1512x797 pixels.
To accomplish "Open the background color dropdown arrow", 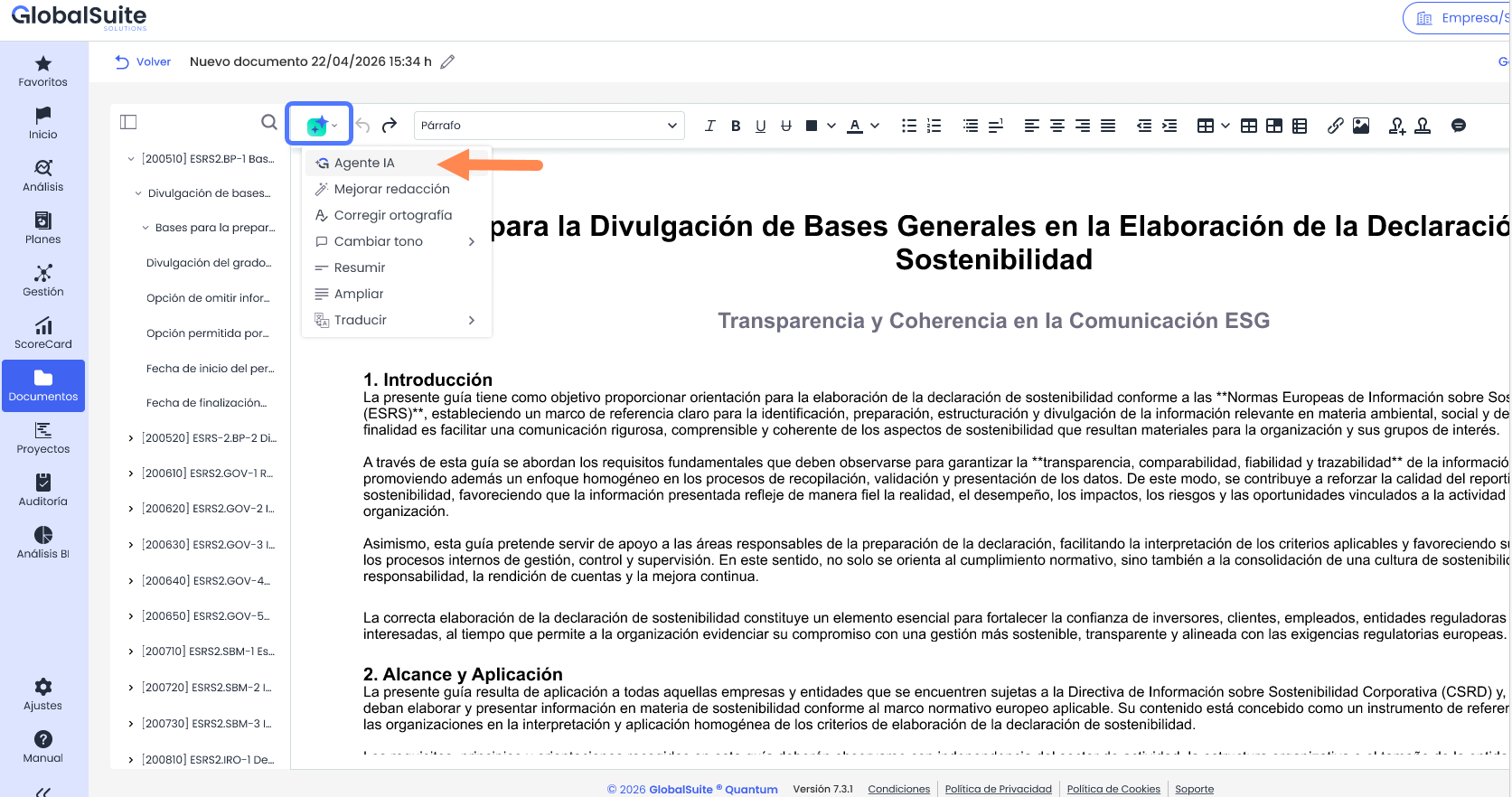I will tap(831, 126).
